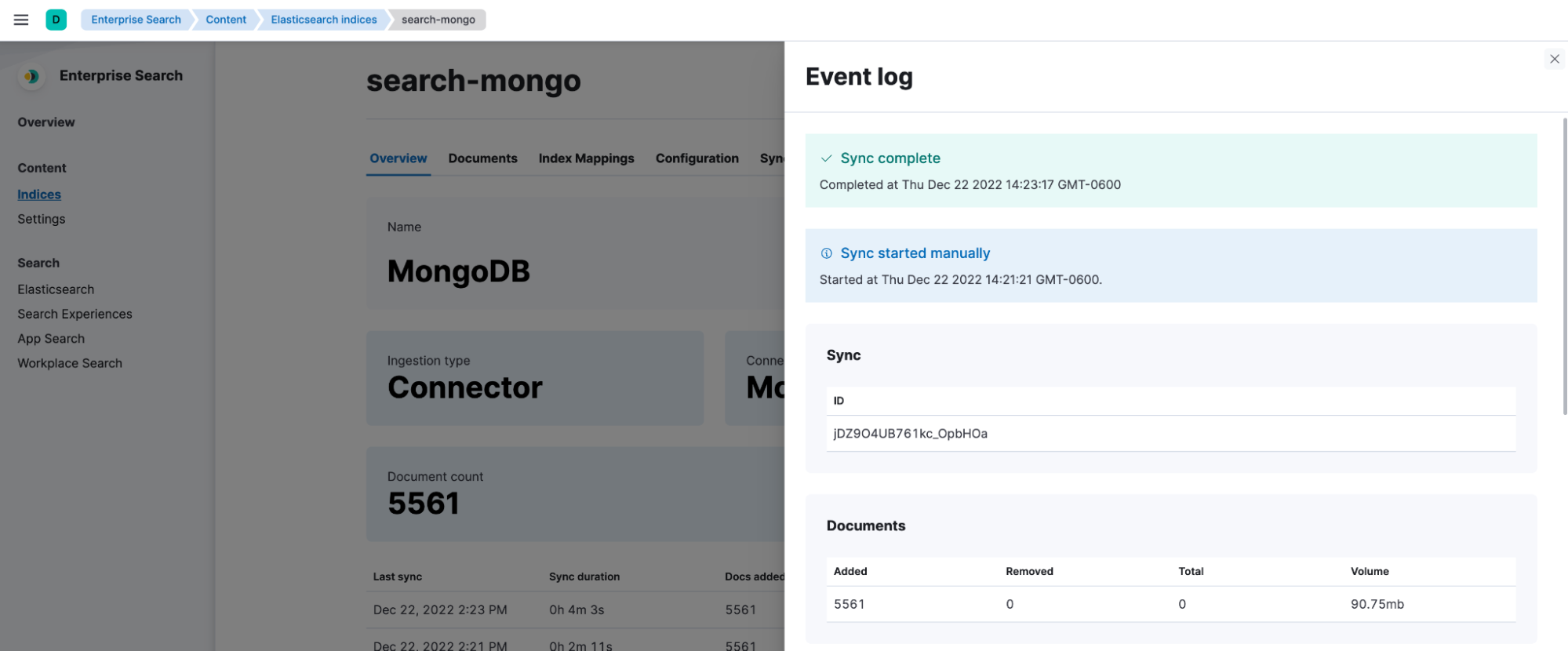Click the Enterprise Search sidebar heading
Screen dimensions: 1568x651
tap(121, 75)
